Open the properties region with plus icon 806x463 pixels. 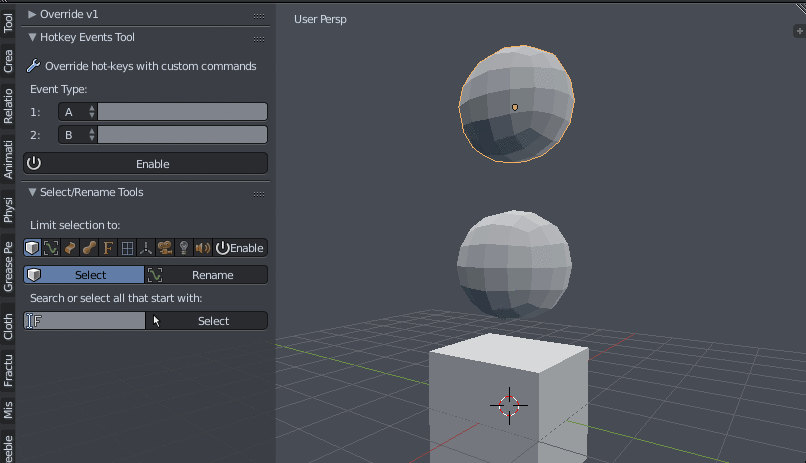[x=799, y=31]
